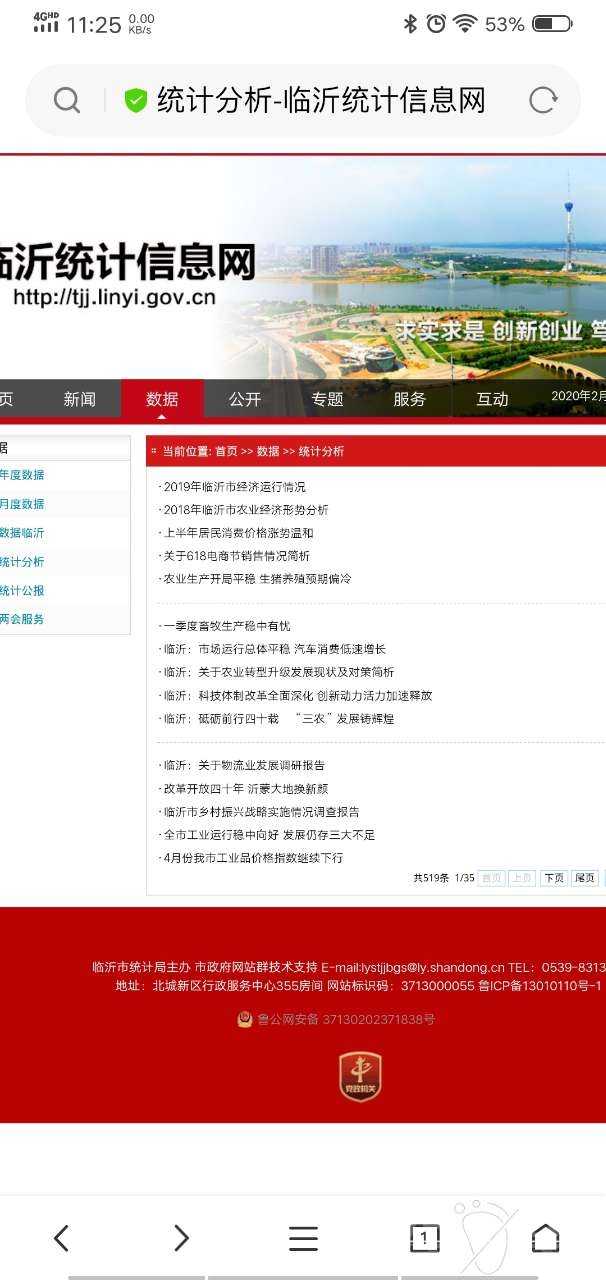The image size is (606, 1280).
Task: Go to next page with 下页
Action: pos(553,878)
